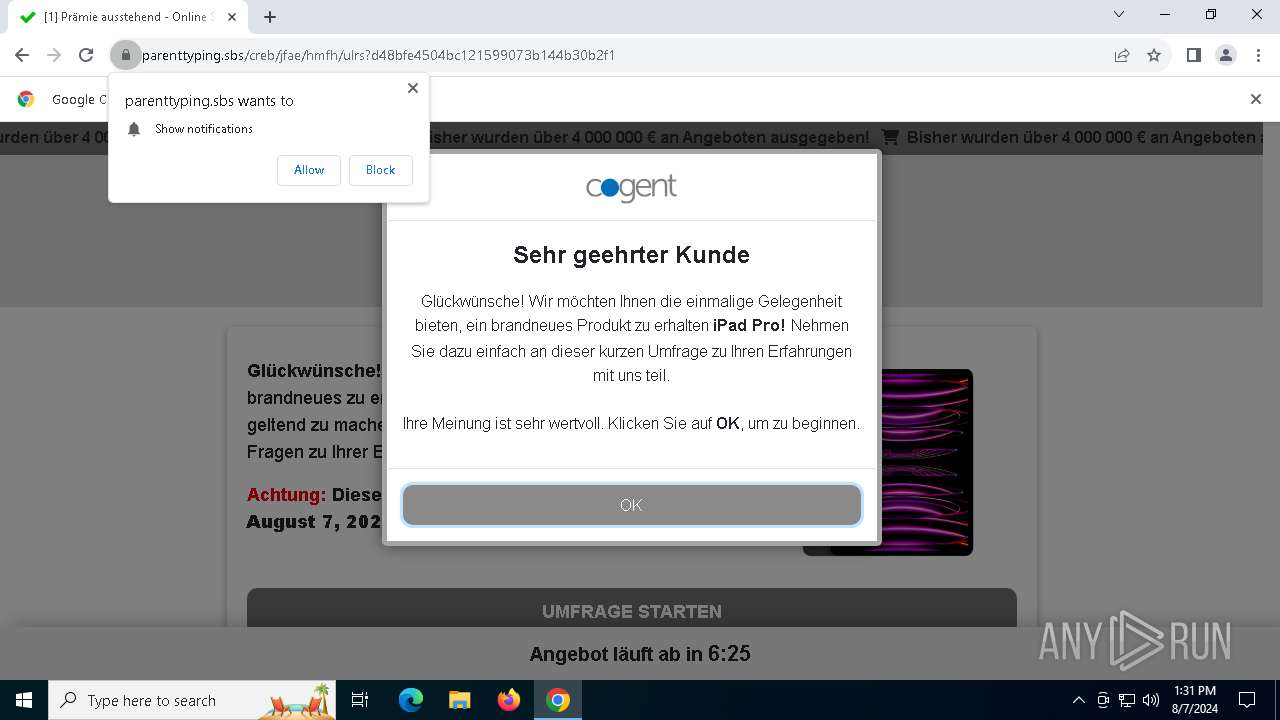Click the Google Chrome logo in info bar

pos(26,99)
